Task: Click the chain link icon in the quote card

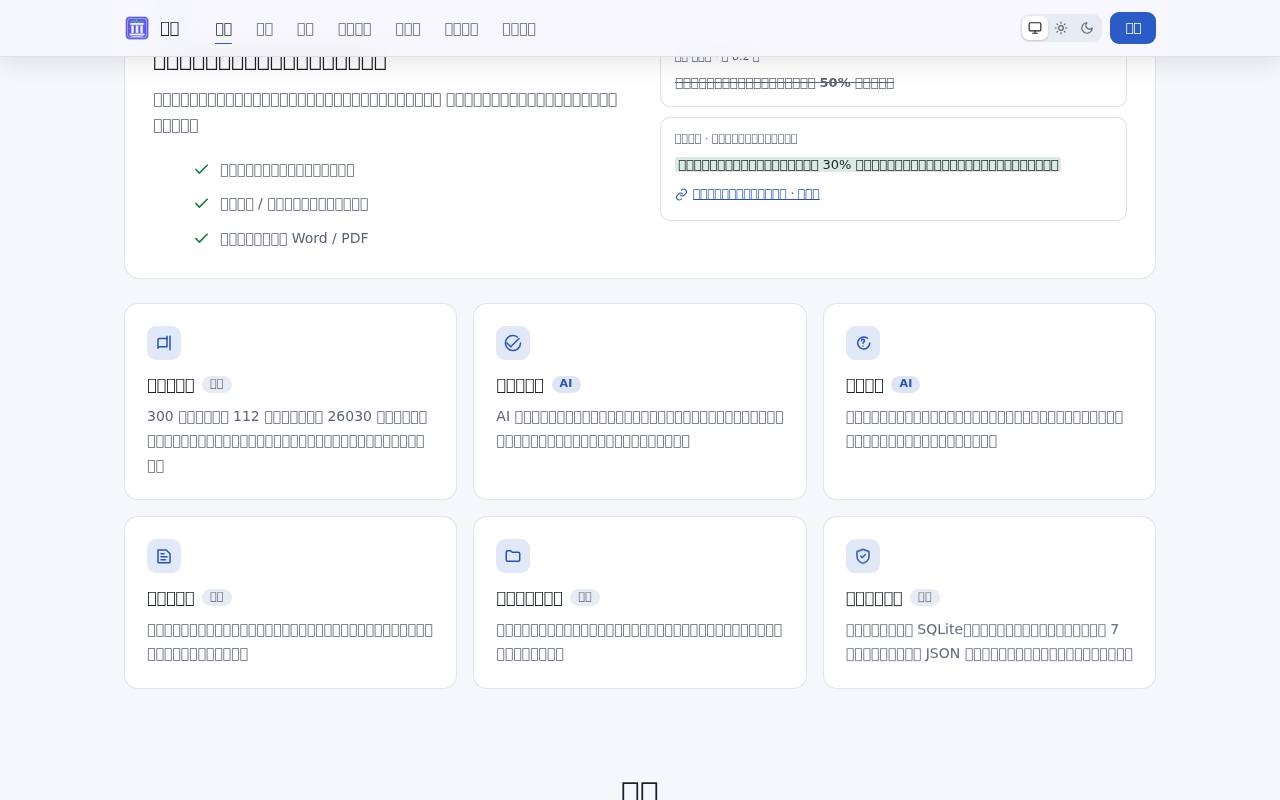Action: (682, 194)
